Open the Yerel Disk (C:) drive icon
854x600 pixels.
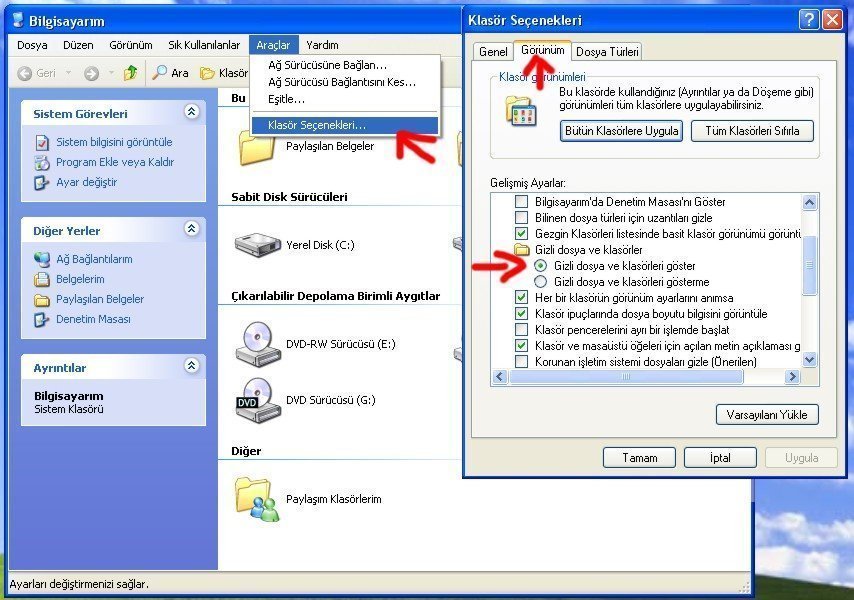click(x=257, y=244)
